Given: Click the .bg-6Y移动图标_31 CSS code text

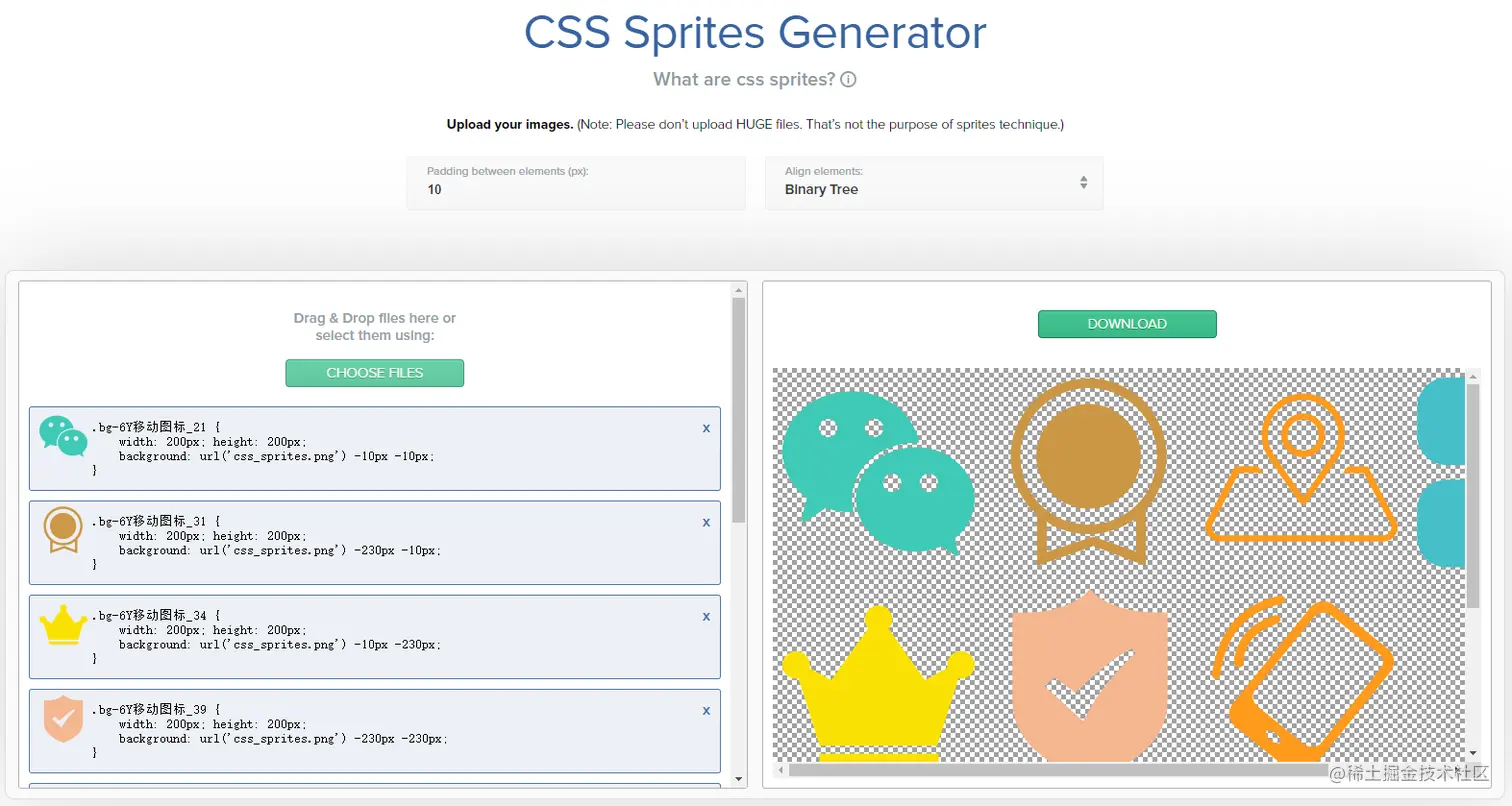Looking at the screenshot, I should pyautogui.click(x=267, y=542).
